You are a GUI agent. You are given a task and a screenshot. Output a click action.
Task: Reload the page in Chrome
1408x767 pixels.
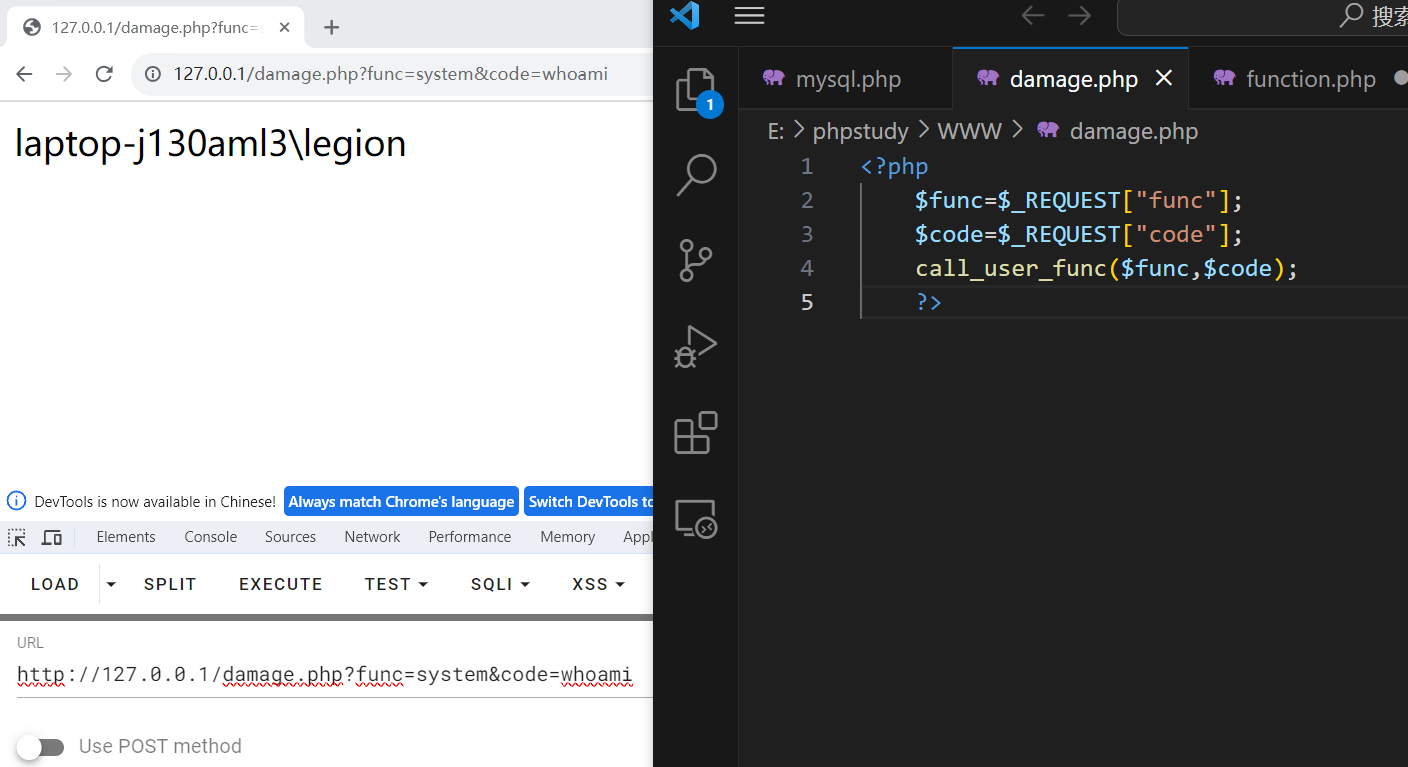[103, 74]
